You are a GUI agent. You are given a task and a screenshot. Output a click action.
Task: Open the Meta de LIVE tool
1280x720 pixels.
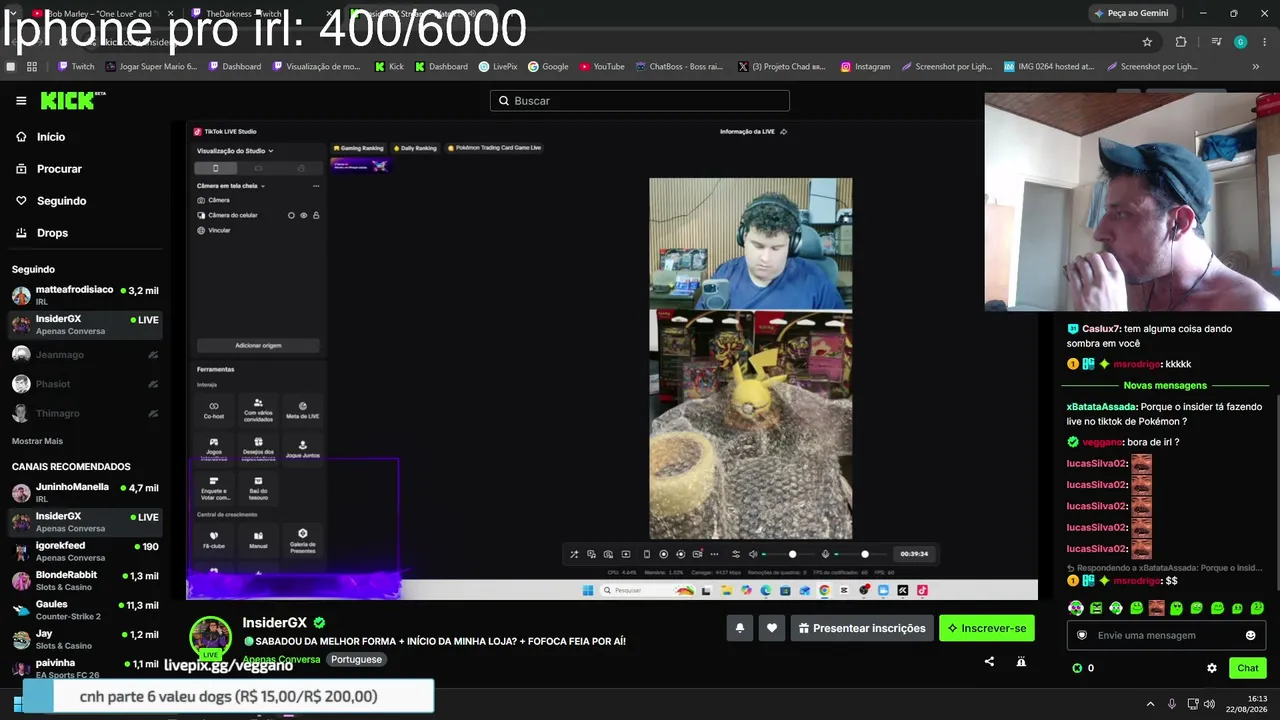(x=302, y=410)
